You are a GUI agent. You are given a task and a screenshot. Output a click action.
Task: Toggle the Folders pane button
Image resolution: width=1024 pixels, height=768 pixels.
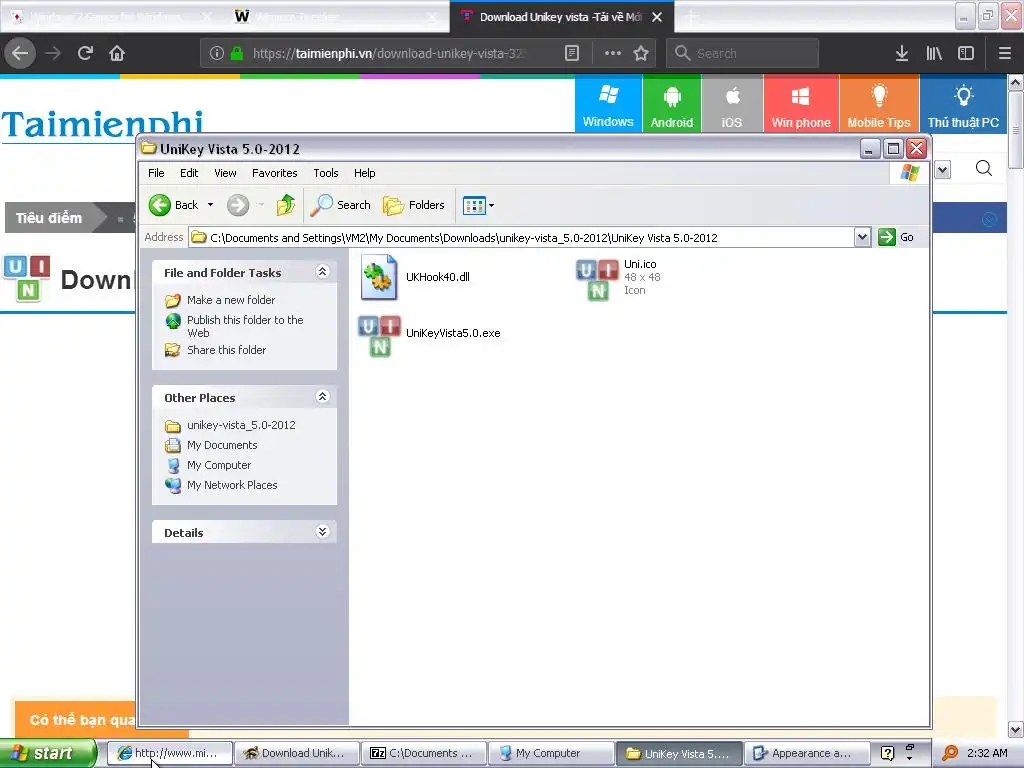414,205
